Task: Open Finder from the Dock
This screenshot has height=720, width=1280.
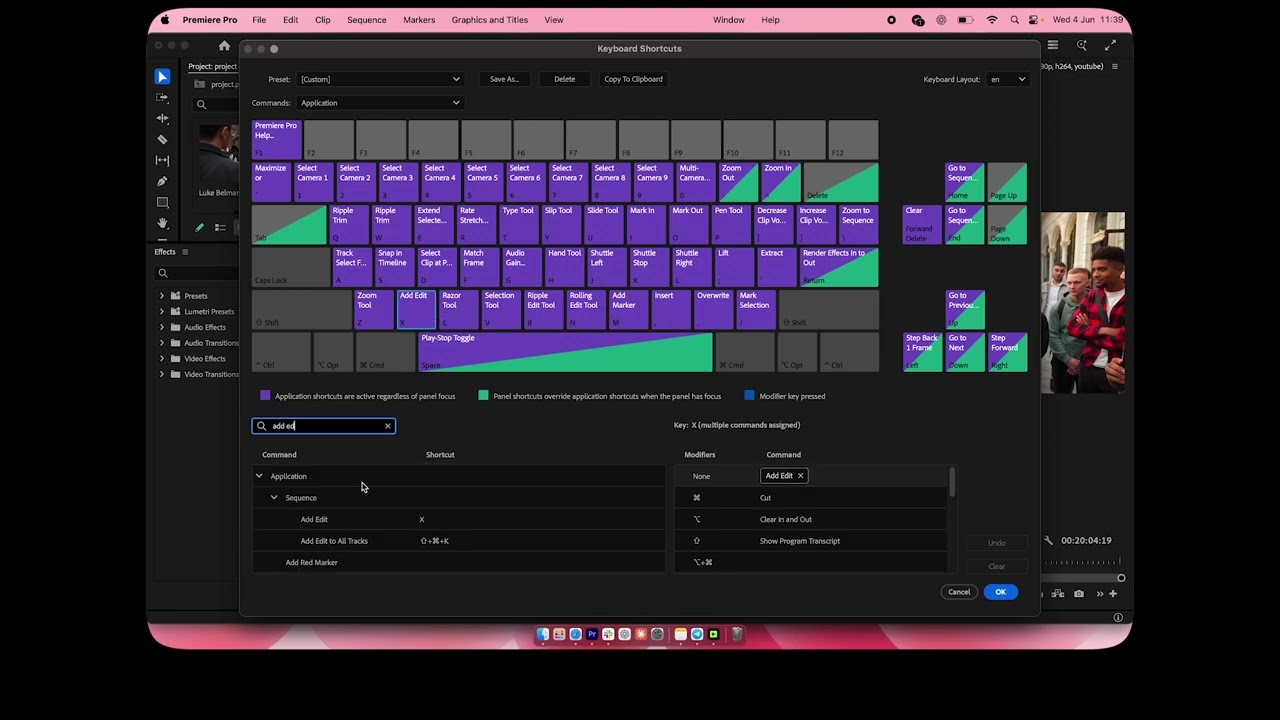Action: [x=543, y=634]
